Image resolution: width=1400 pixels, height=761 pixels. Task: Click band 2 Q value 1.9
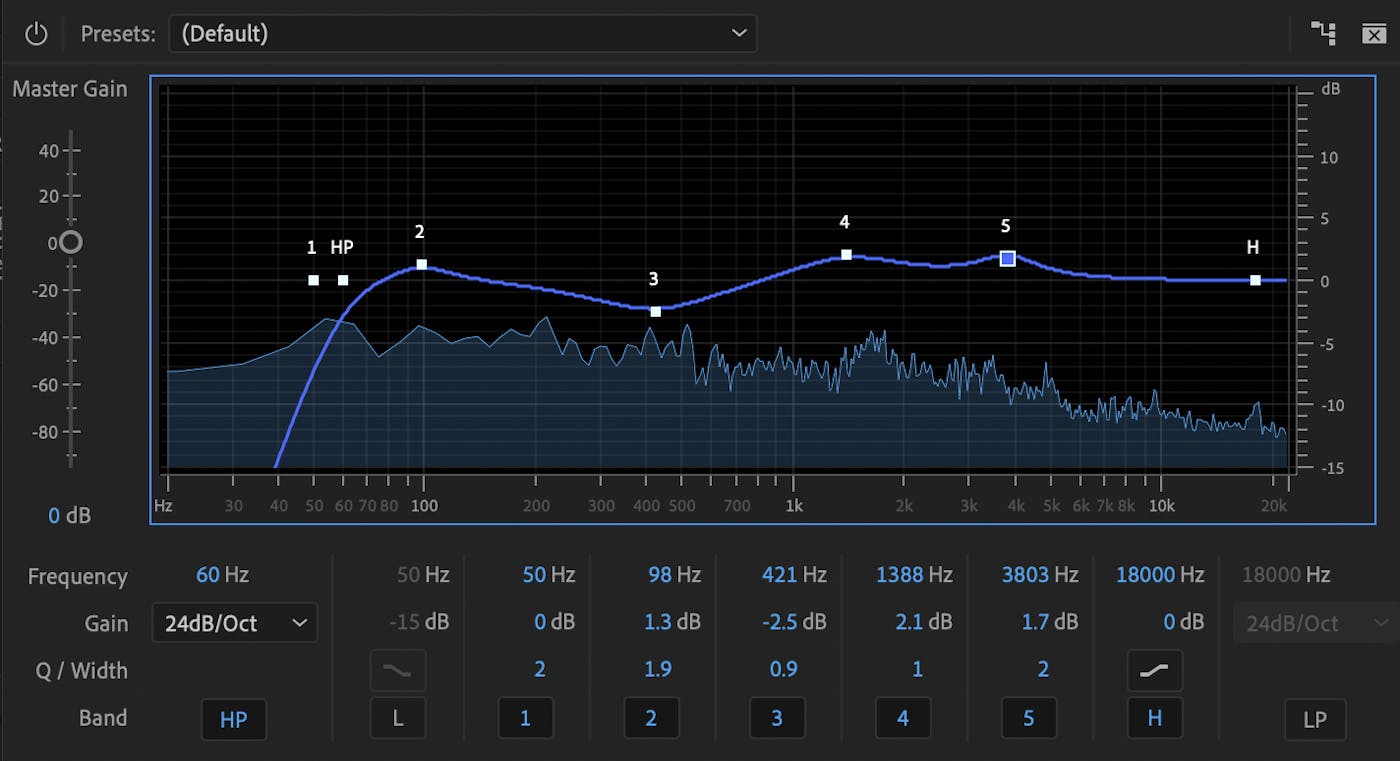click(x=658, y=670)
